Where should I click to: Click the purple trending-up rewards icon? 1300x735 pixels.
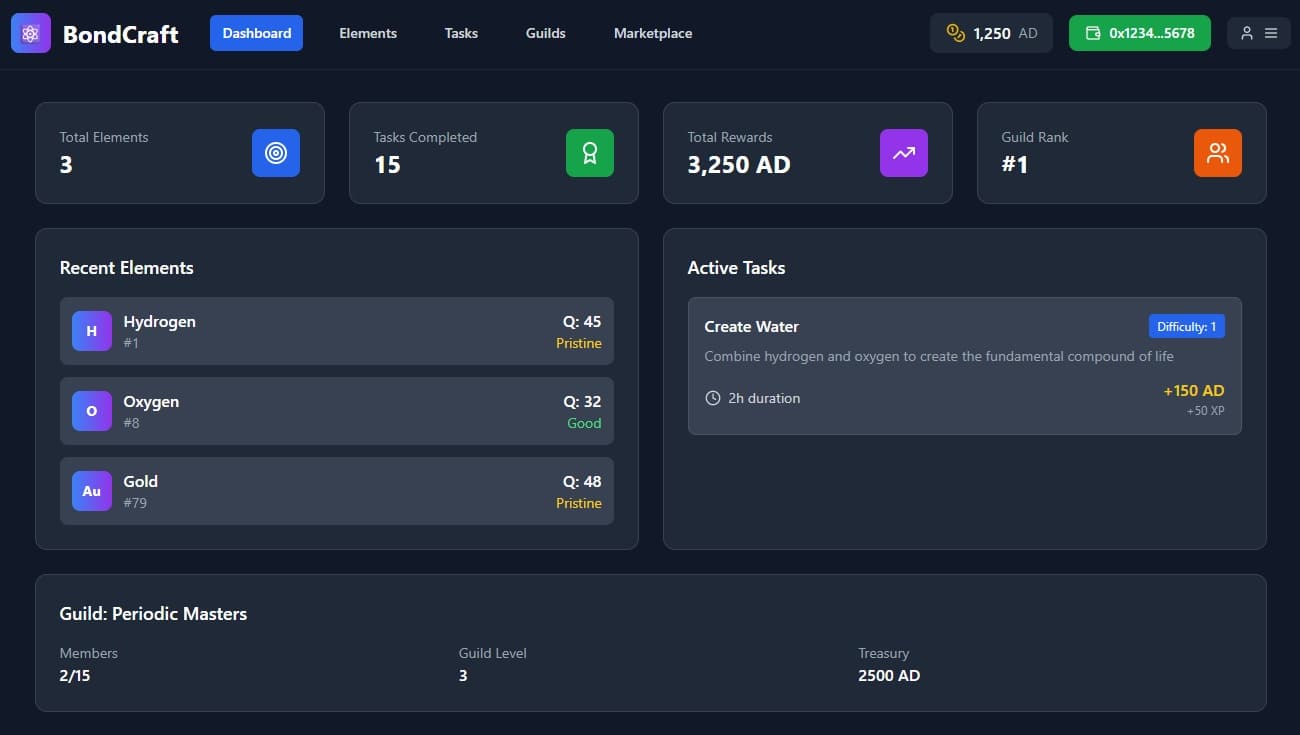pos(904,153)
